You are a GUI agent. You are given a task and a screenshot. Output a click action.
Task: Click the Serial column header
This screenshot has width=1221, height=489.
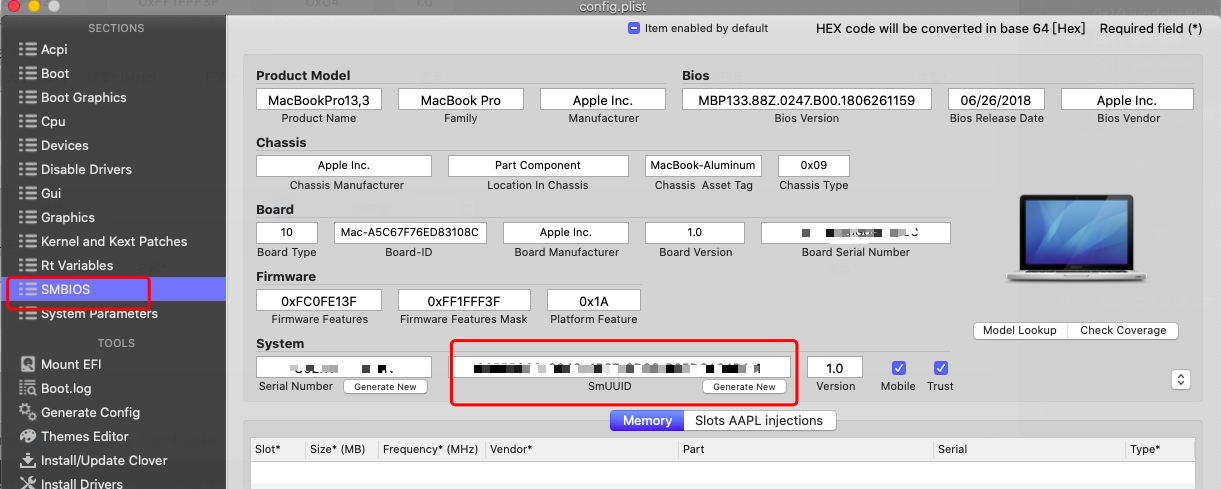(1028, 450)
